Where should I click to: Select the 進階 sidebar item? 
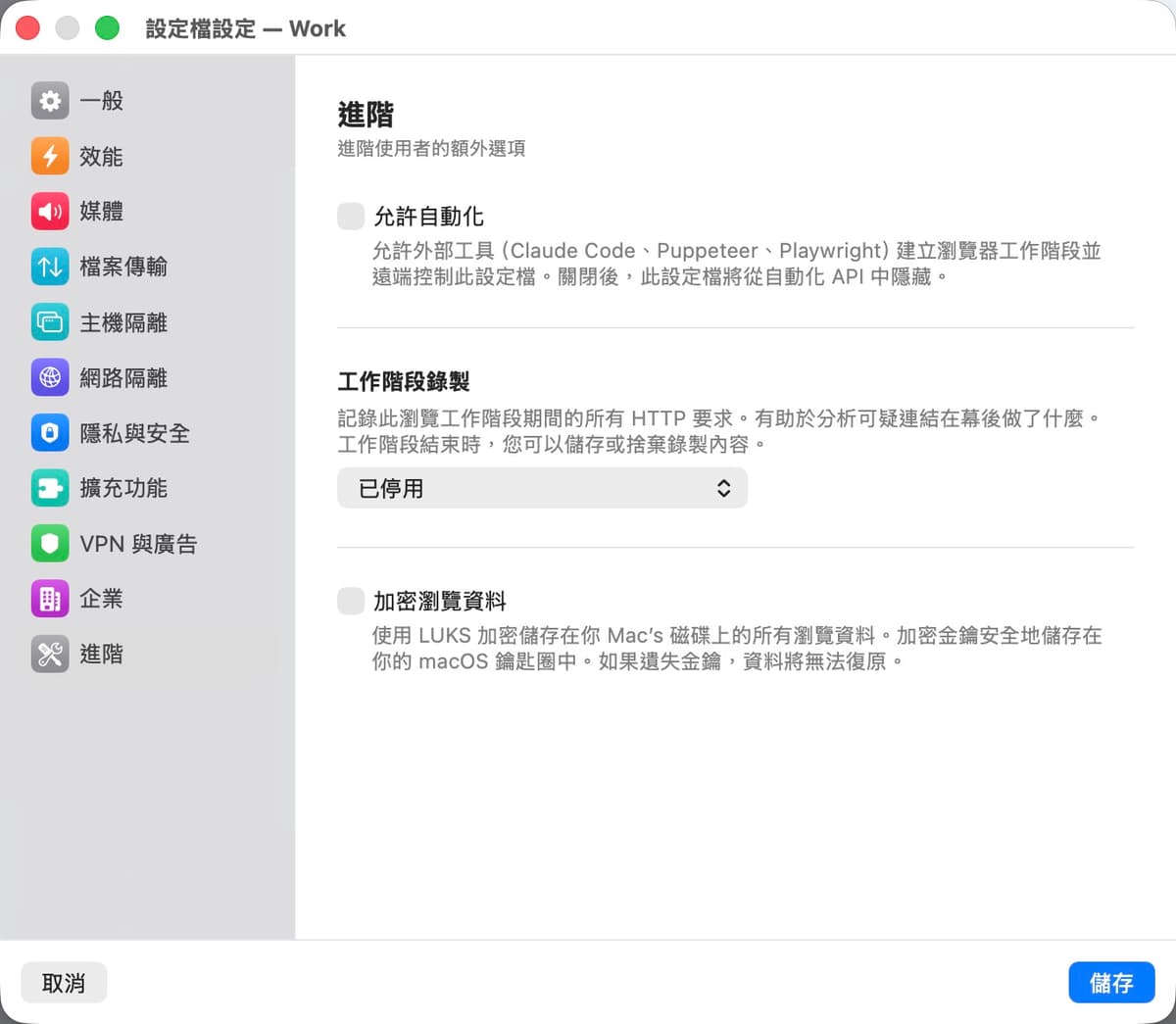(149, 655)
